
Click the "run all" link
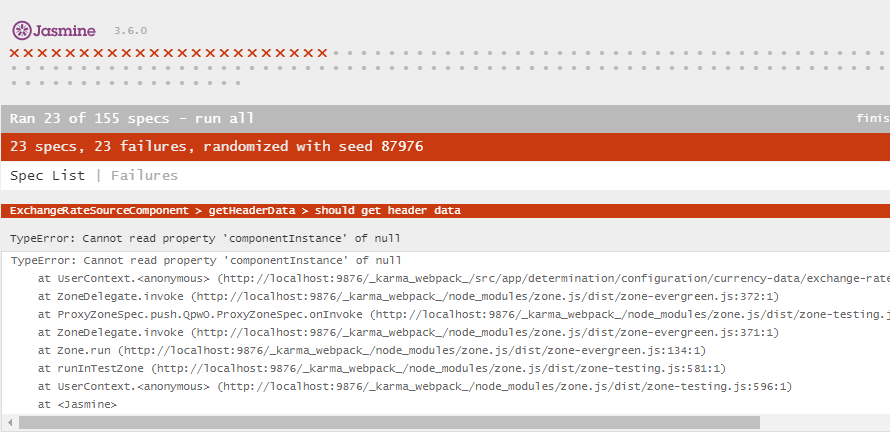(224, 119)
